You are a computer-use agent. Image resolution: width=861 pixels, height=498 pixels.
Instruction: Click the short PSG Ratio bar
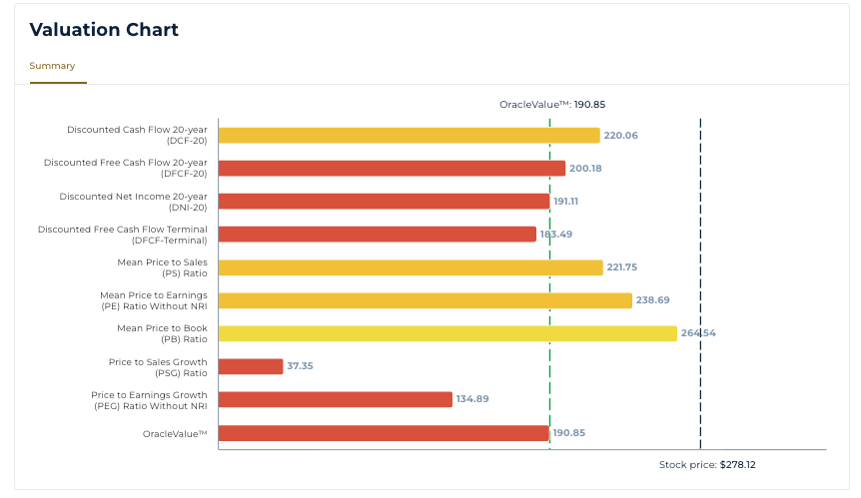coord(251,367)
